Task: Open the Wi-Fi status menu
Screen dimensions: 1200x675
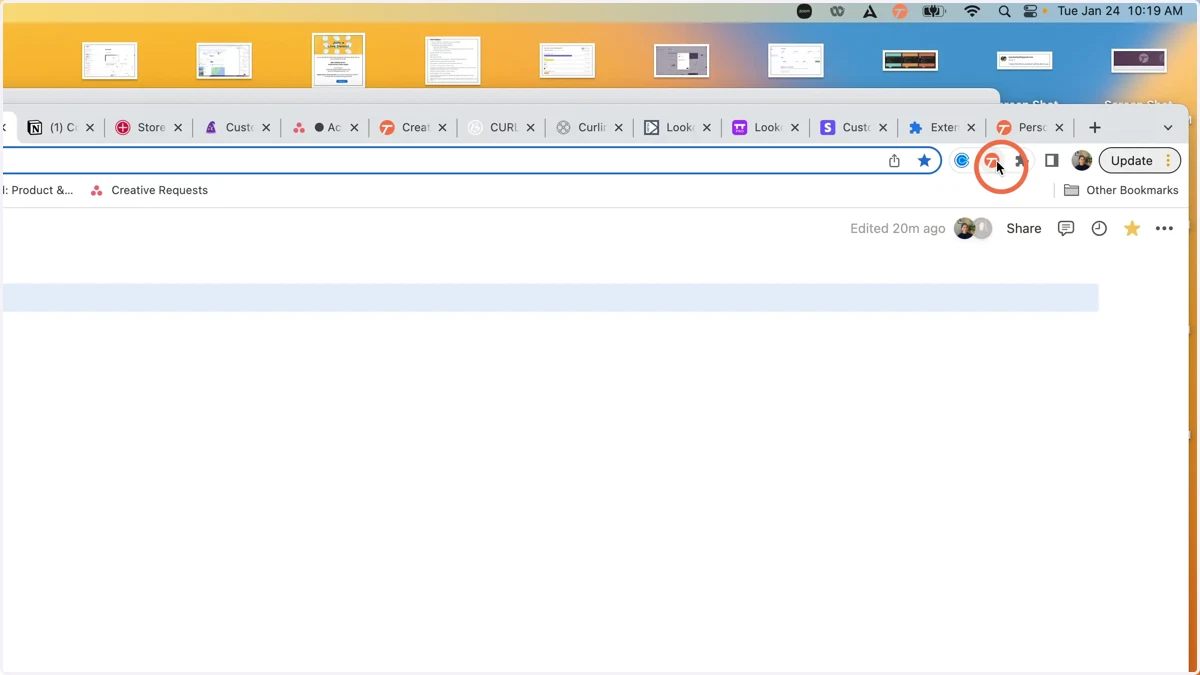Action: (972, 11)
